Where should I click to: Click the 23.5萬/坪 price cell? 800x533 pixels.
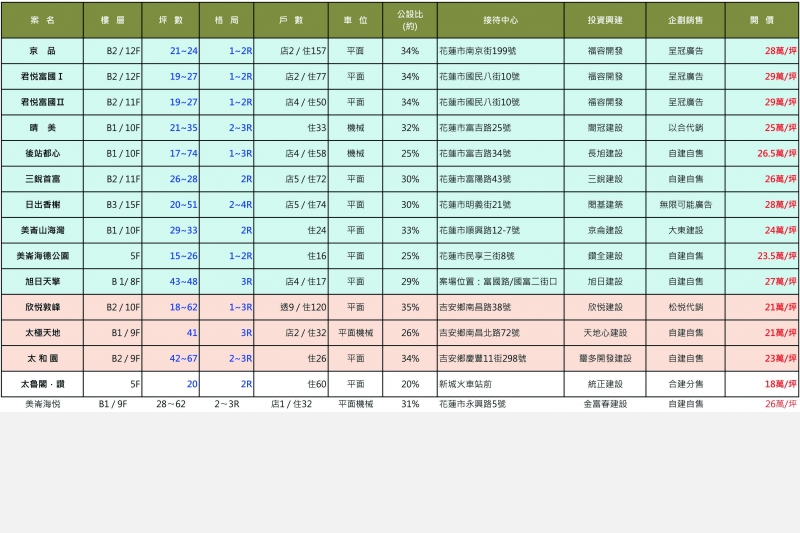tap(762, 256)
